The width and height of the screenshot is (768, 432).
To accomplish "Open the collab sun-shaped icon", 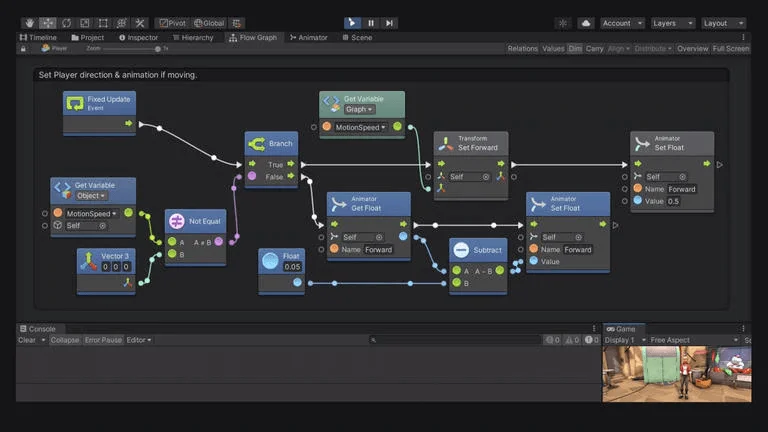I will (x=563, y=23).
